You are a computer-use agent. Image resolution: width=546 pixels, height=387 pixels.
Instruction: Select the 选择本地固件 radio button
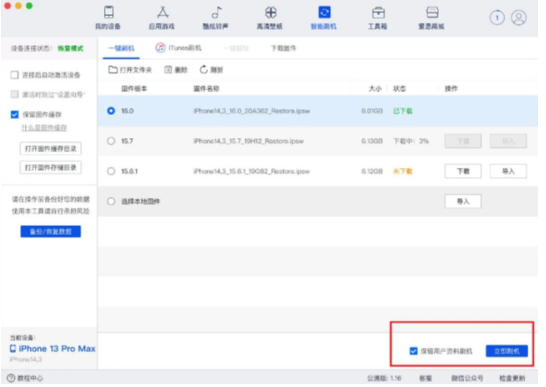click(x=111, y=202)
